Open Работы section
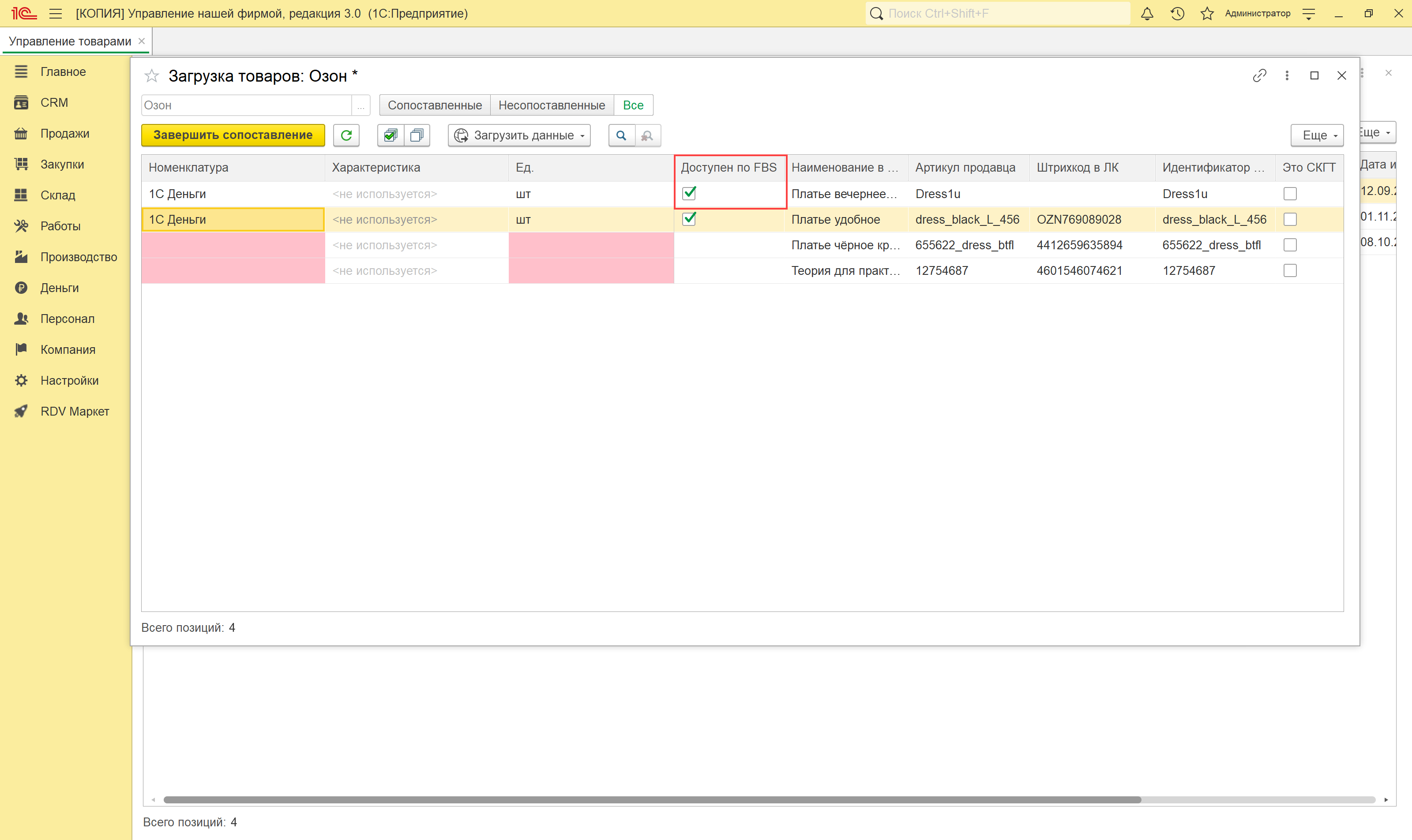 pos(60,226)
